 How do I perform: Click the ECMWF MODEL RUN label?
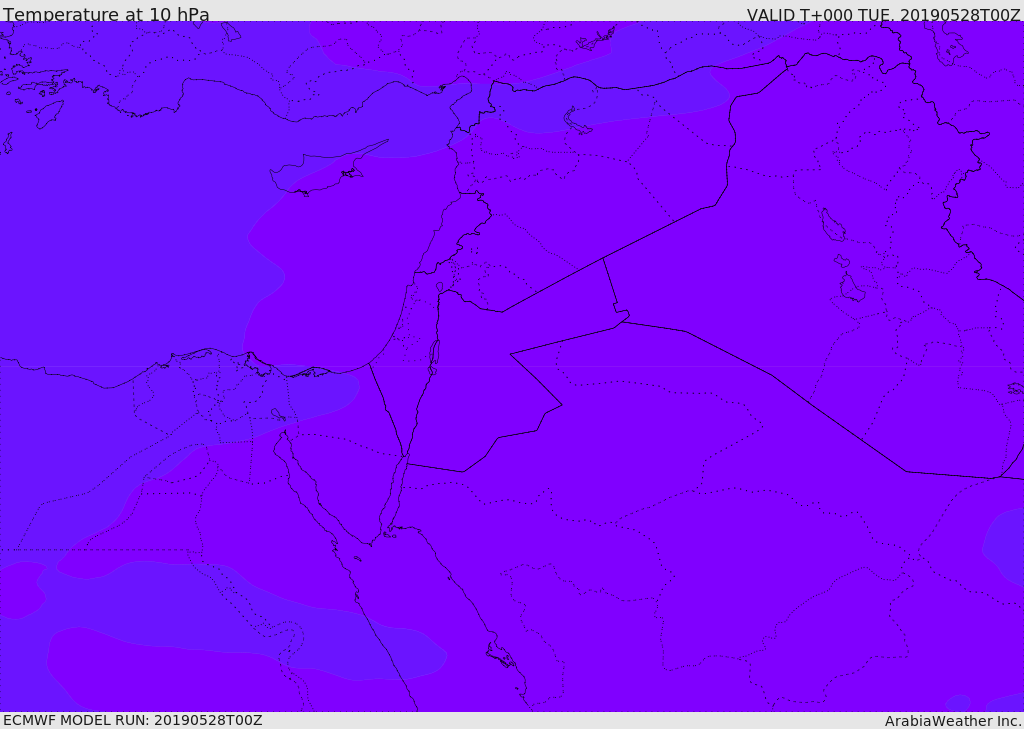pos(133,720)
